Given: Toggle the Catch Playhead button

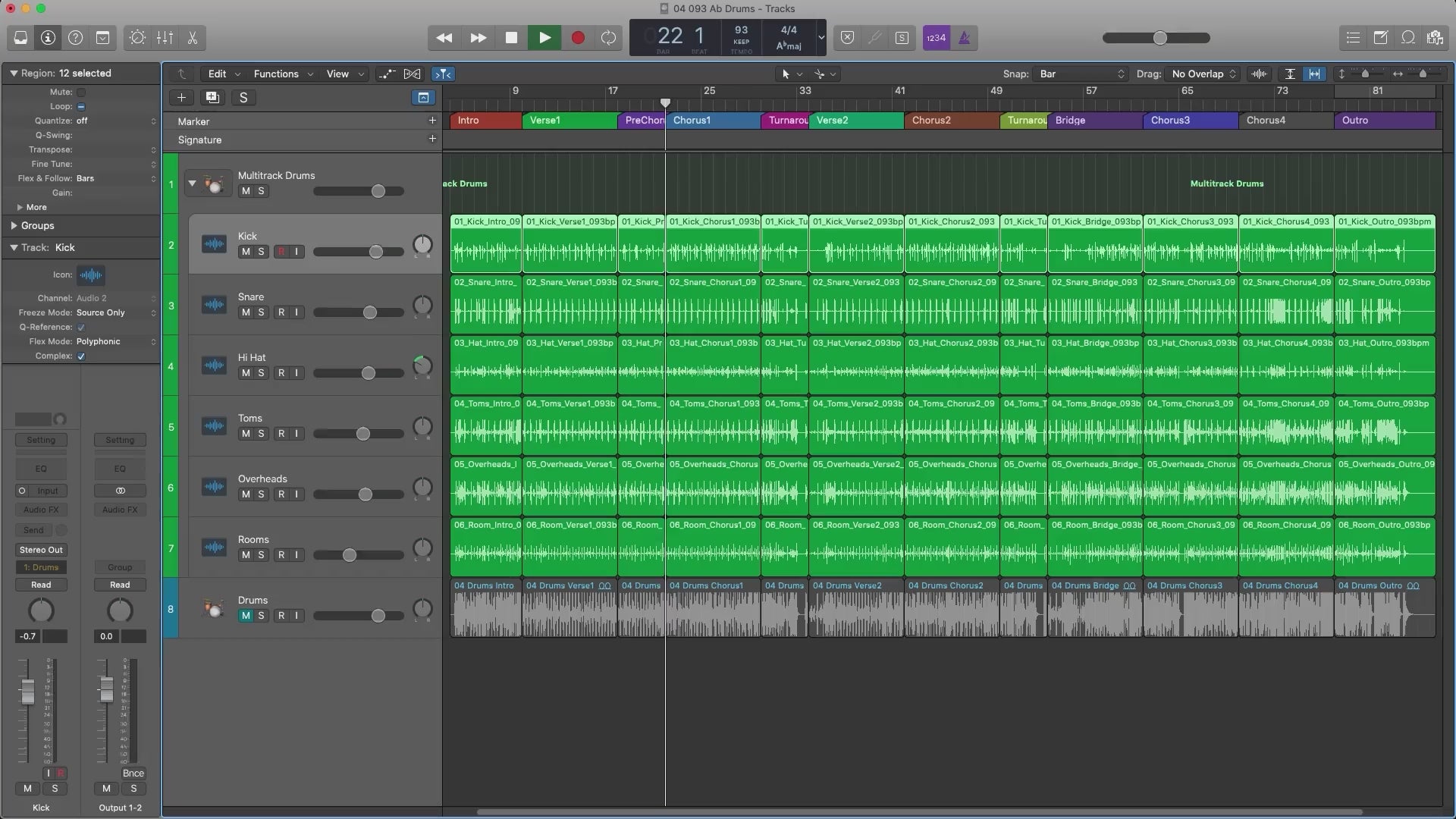Looking at the screenshot, I should click(x=443, y=74).
